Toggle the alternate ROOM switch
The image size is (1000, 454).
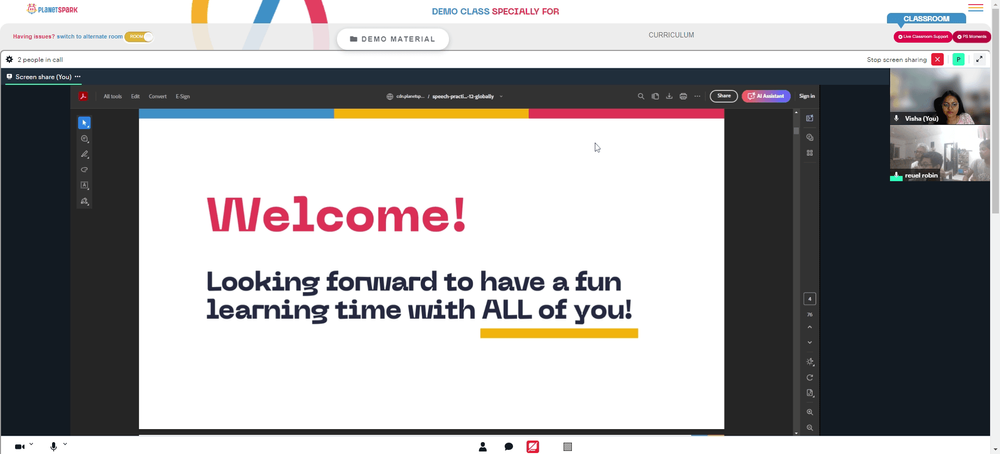click(x=138, y=36)
